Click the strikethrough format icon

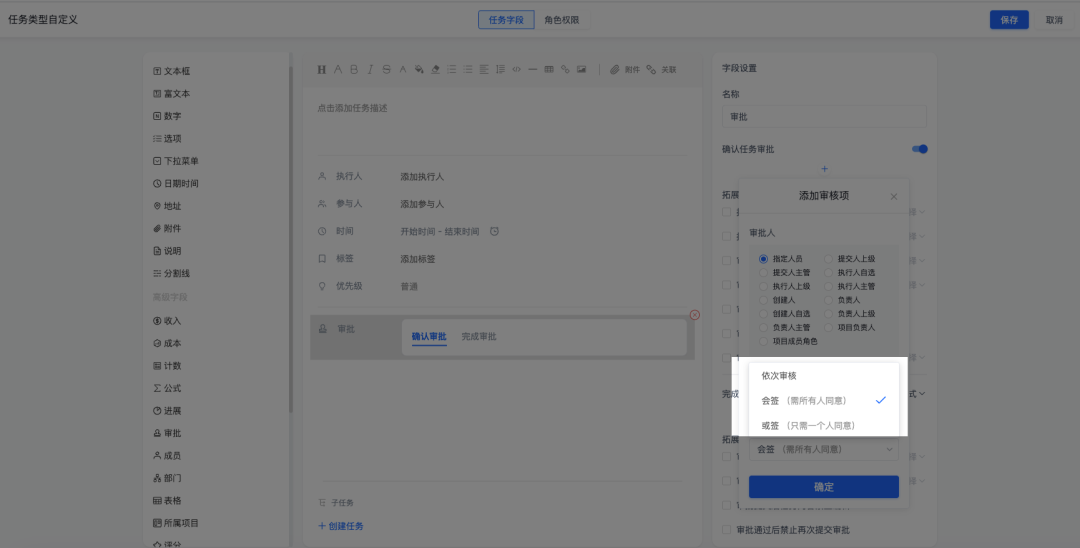[386, 70]
